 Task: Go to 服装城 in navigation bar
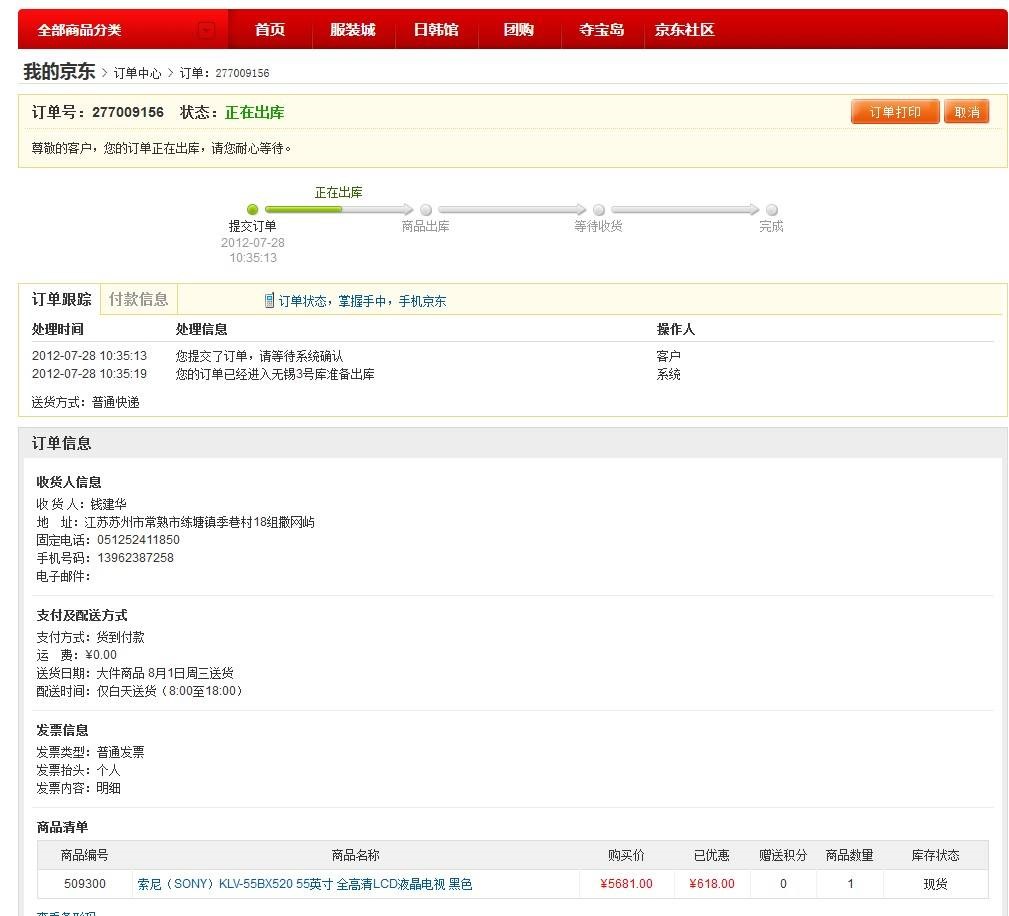pyautogui.click(x=352, y=30)
